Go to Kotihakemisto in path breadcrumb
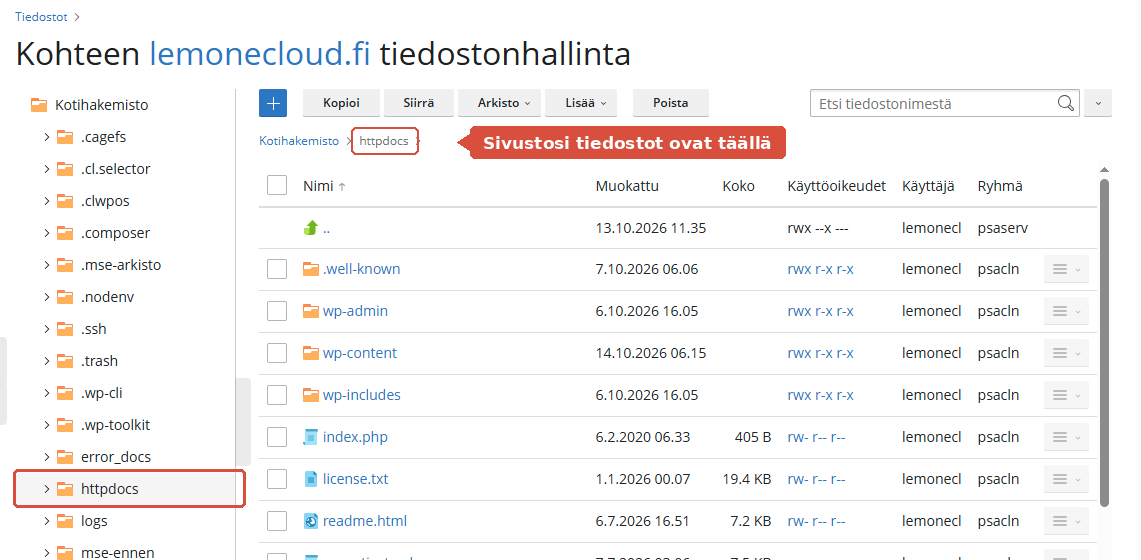This screenshot has height=560, width=1141. point(299,141)
